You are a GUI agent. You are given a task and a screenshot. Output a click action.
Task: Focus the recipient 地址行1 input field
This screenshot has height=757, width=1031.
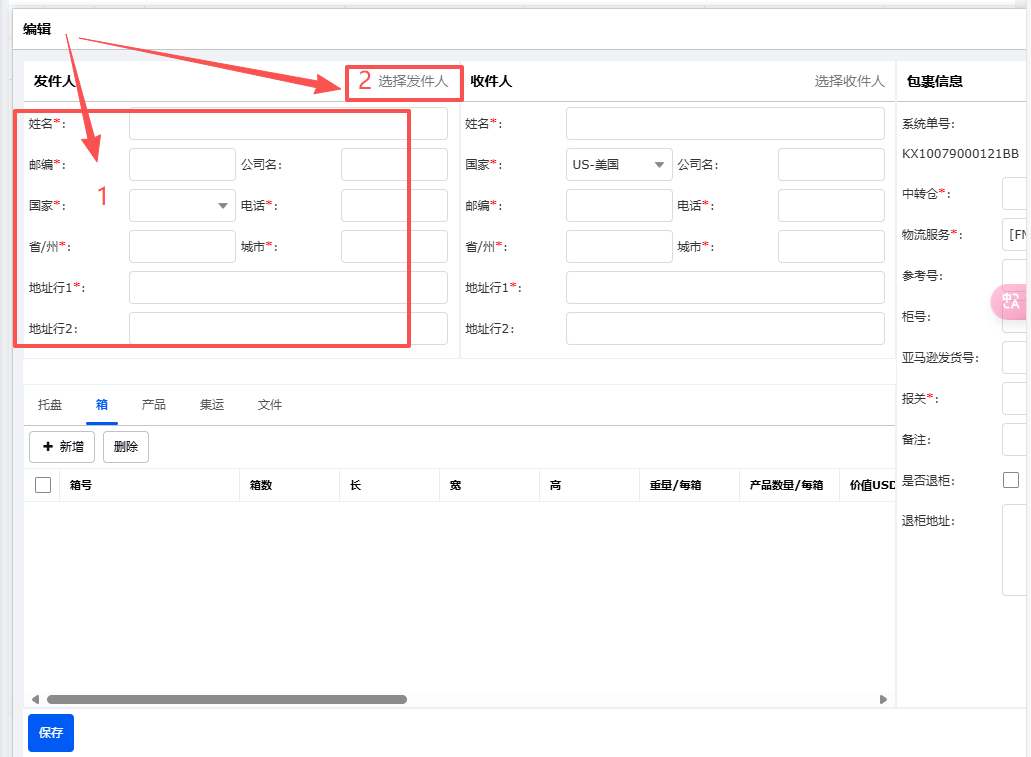[x=725, y=288]
